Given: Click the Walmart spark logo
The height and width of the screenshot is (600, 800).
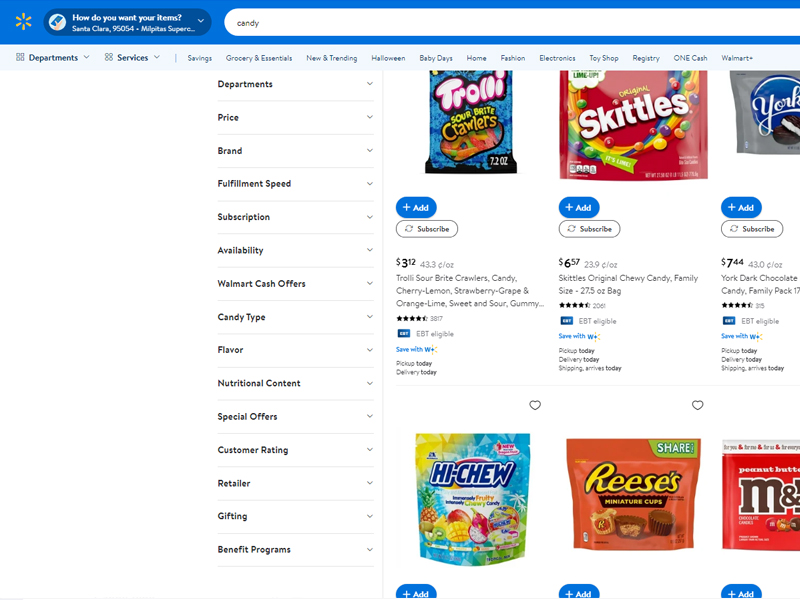Looking at the screenshot, I should (x=23, y=21).
